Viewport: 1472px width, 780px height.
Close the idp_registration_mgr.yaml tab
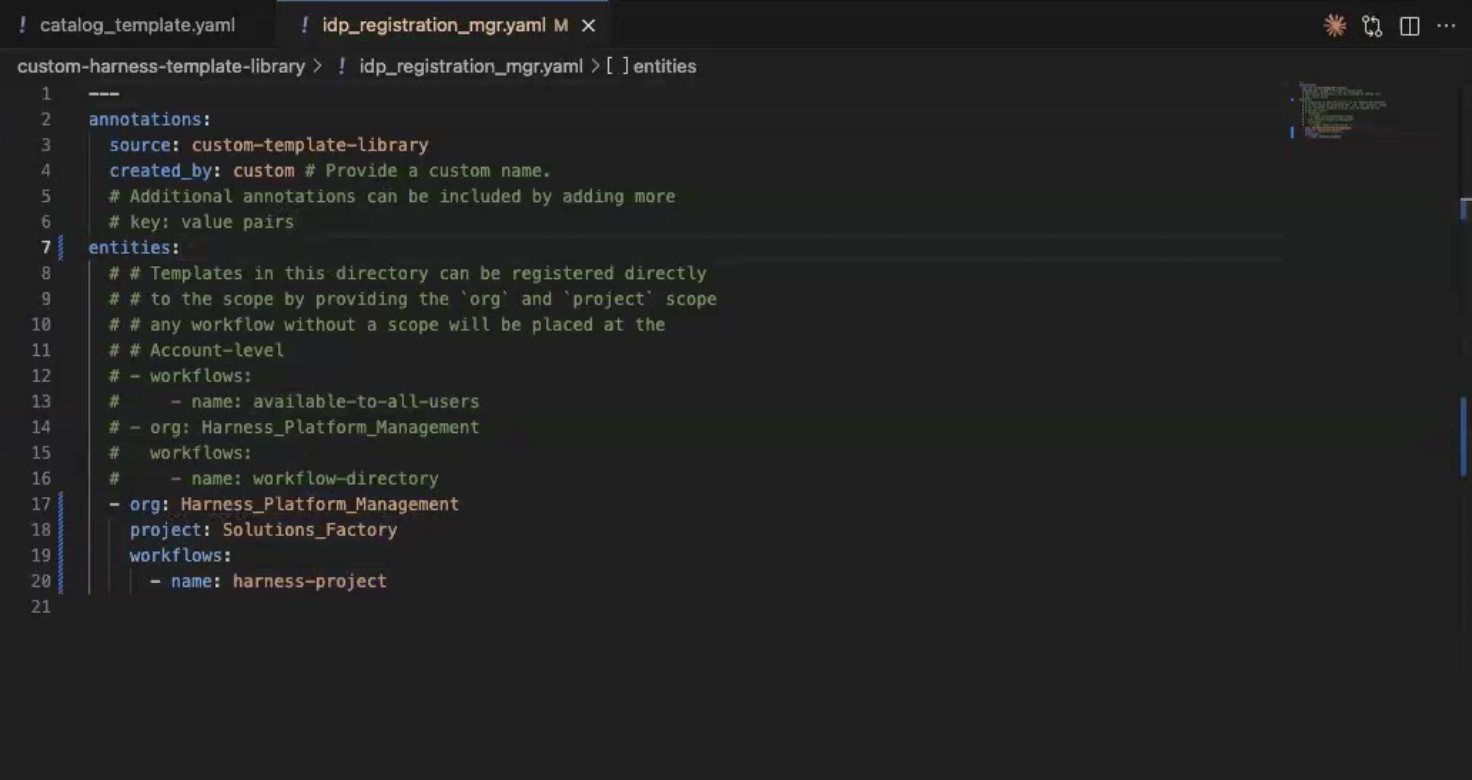click(x=588, y=26)
